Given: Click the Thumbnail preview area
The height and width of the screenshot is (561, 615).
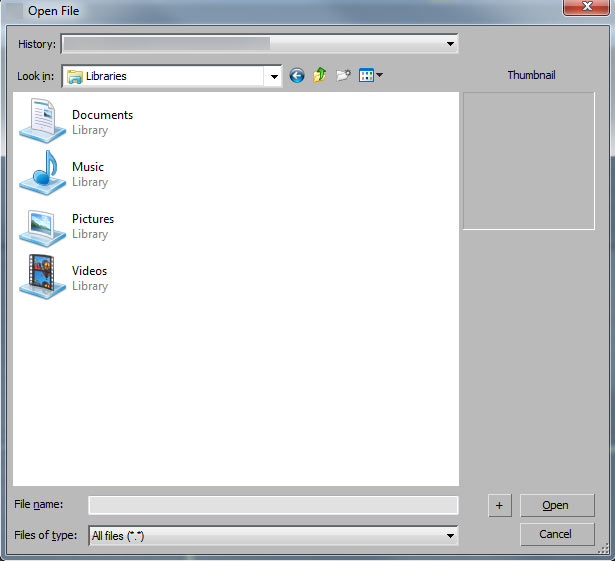Looking at the screenshot, I should [x=529, y=161].
